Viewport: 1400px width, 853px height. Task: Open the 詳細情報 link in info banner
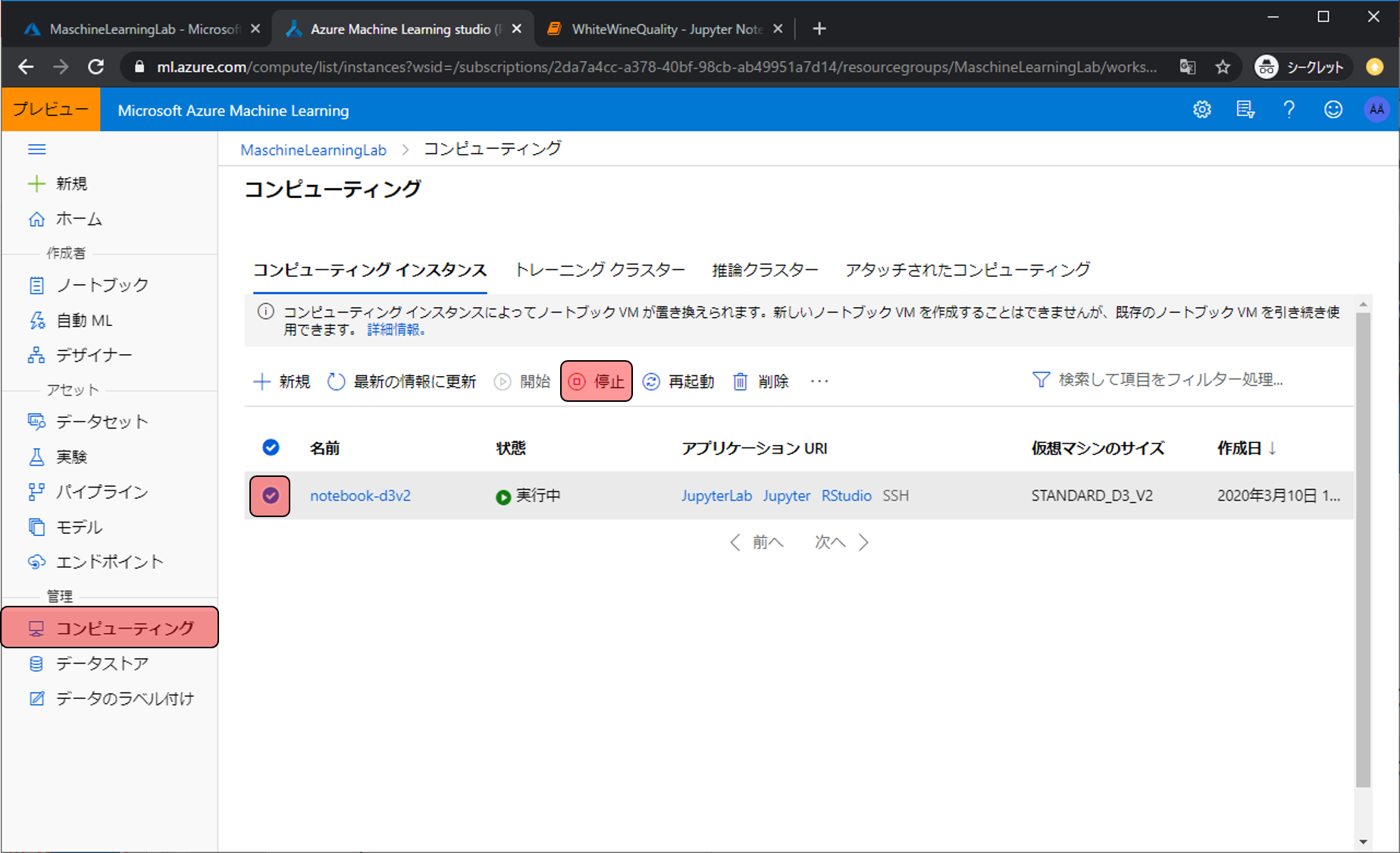(395, 330)
